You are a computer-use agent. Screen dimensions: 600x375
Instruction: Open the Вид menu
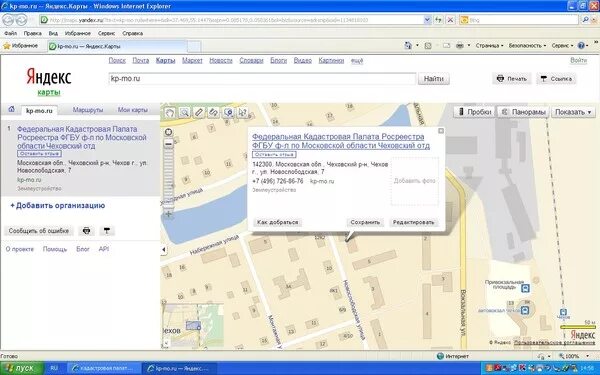53,33
